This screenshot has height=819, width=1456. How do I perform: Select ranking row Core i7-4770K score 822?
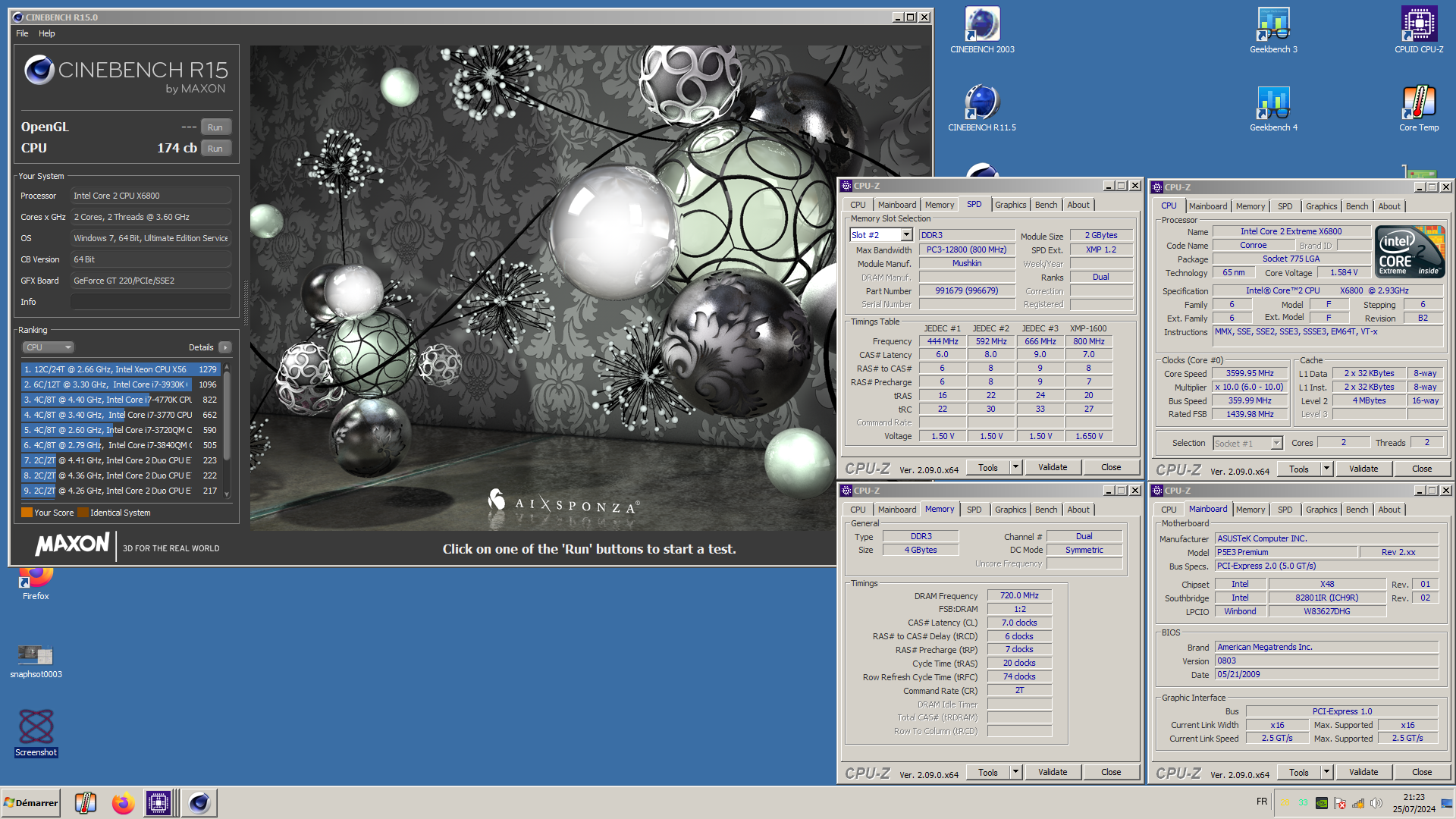tap(121, 400)
